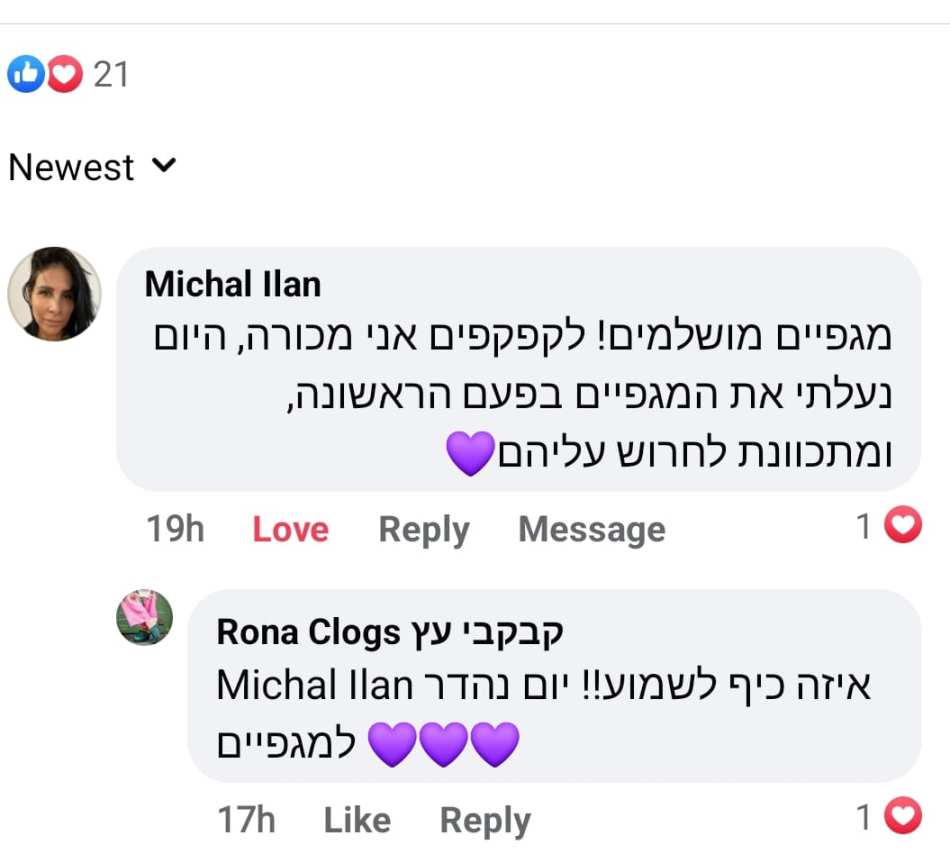Open Michal Ilan's profile picture
The height and width of the screenshot is (854, 950).
[55, 294]
